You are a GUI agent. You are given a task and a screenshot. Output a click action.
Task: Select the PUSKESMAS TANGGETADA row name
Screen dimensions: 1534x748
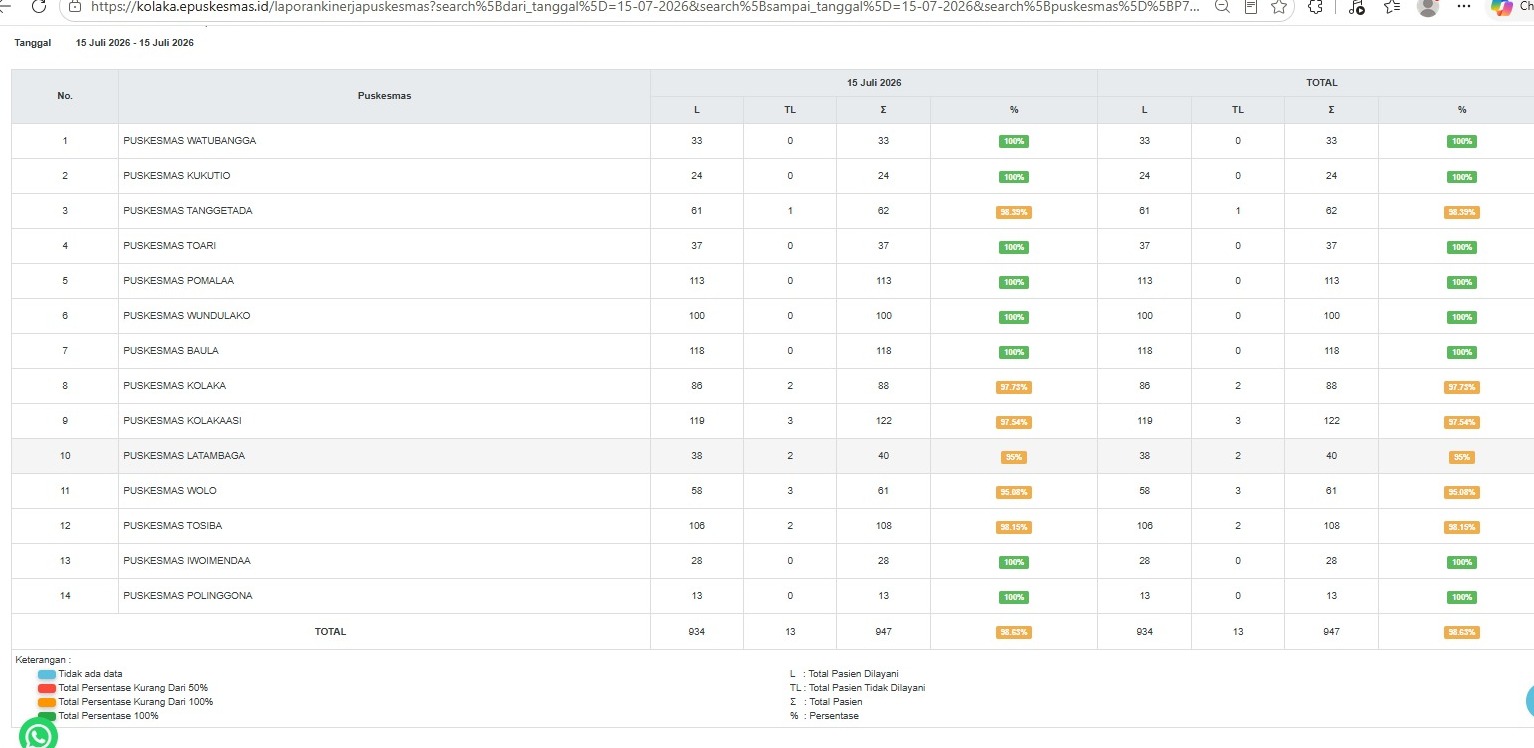(x=188, y=211)
